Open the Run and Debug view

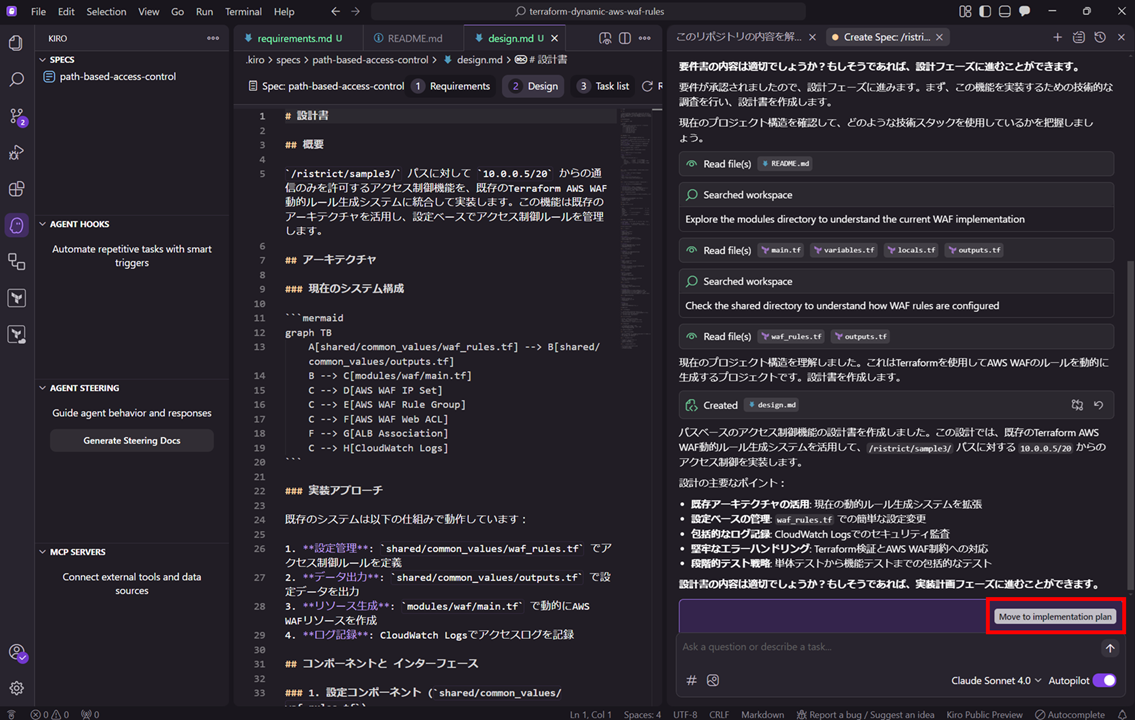(x=16, y=152)
